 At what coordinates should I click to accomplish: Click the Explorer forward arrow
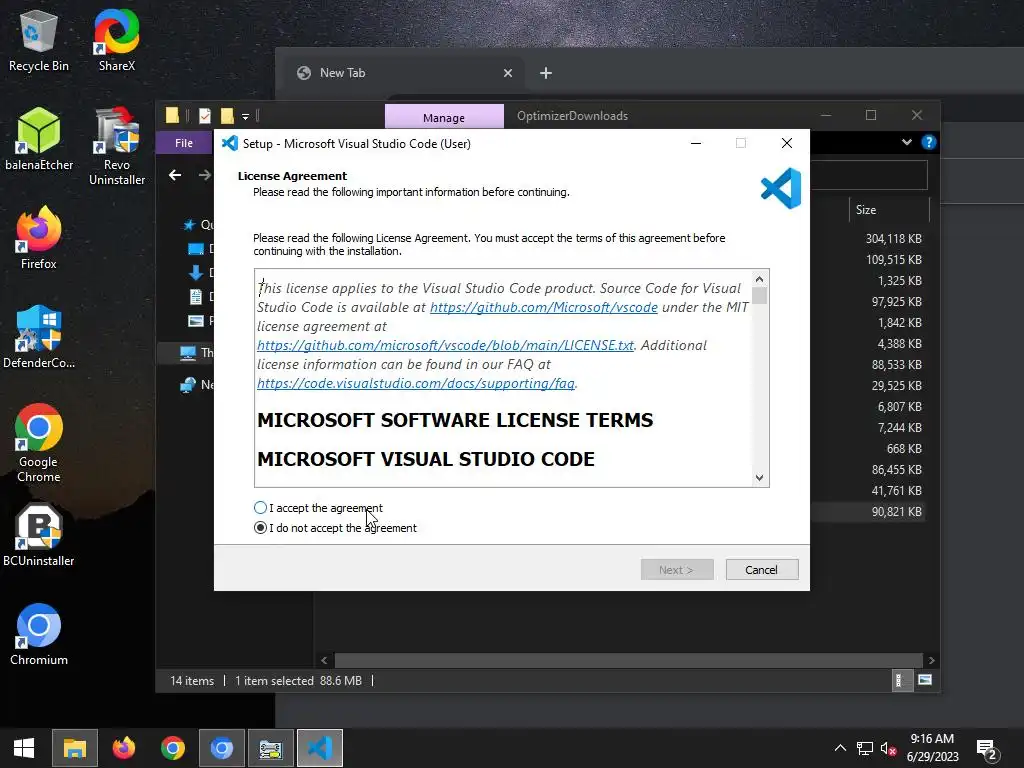coord(204,175)
